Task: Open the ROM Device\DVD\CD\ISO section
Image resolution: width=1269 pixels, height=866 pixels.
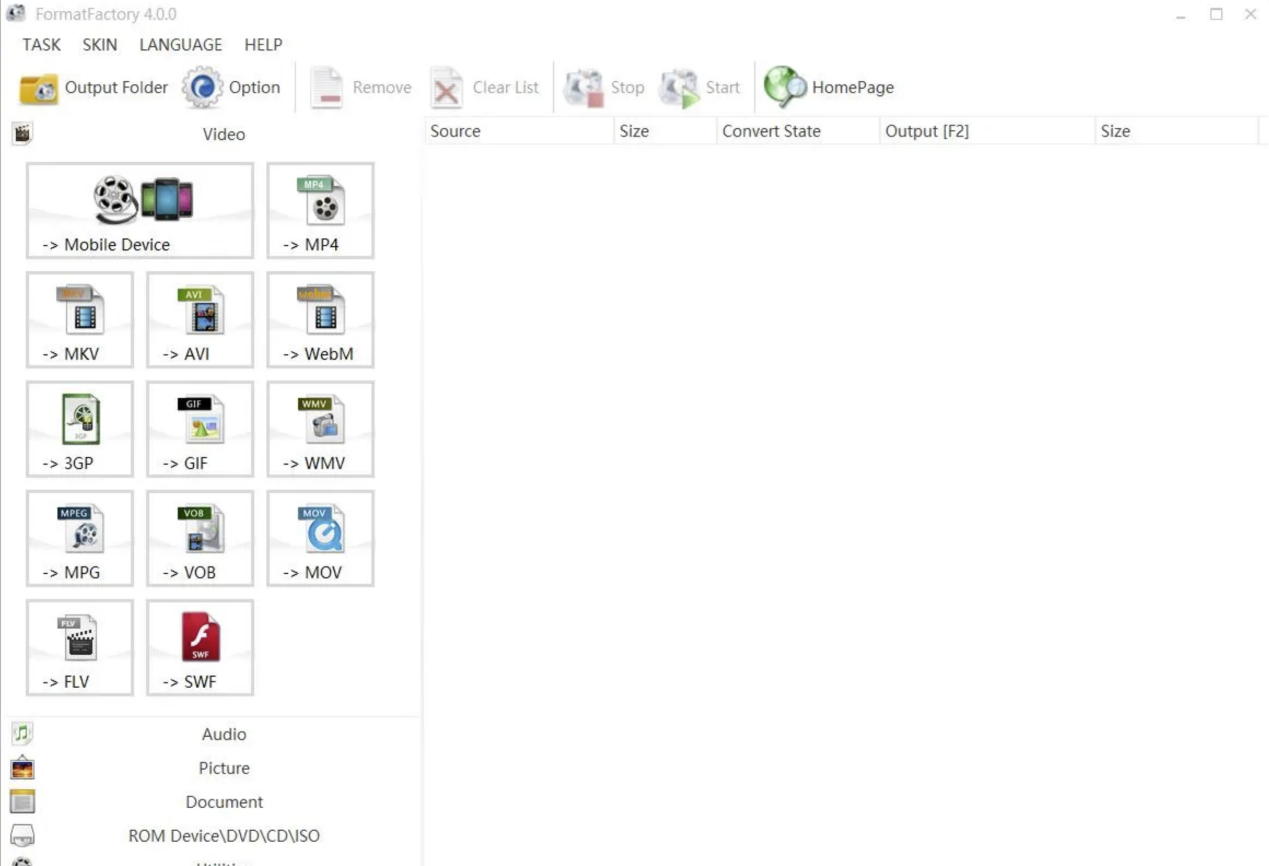Action: [223, 836]
